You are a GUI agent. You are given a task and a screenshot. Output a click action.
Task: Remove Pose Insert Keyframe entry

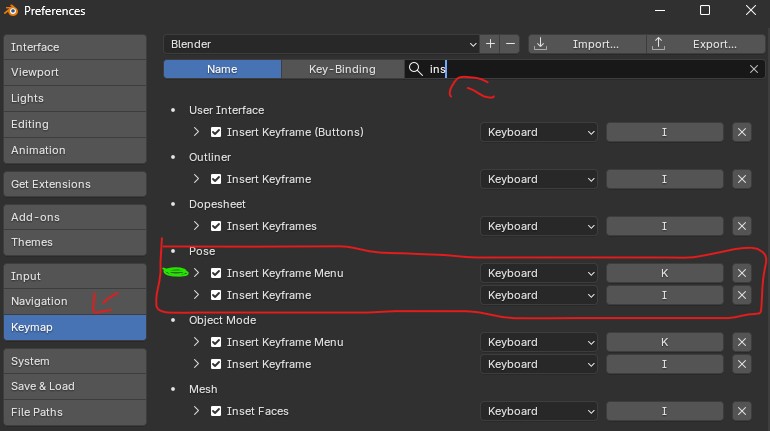[742, 295]
